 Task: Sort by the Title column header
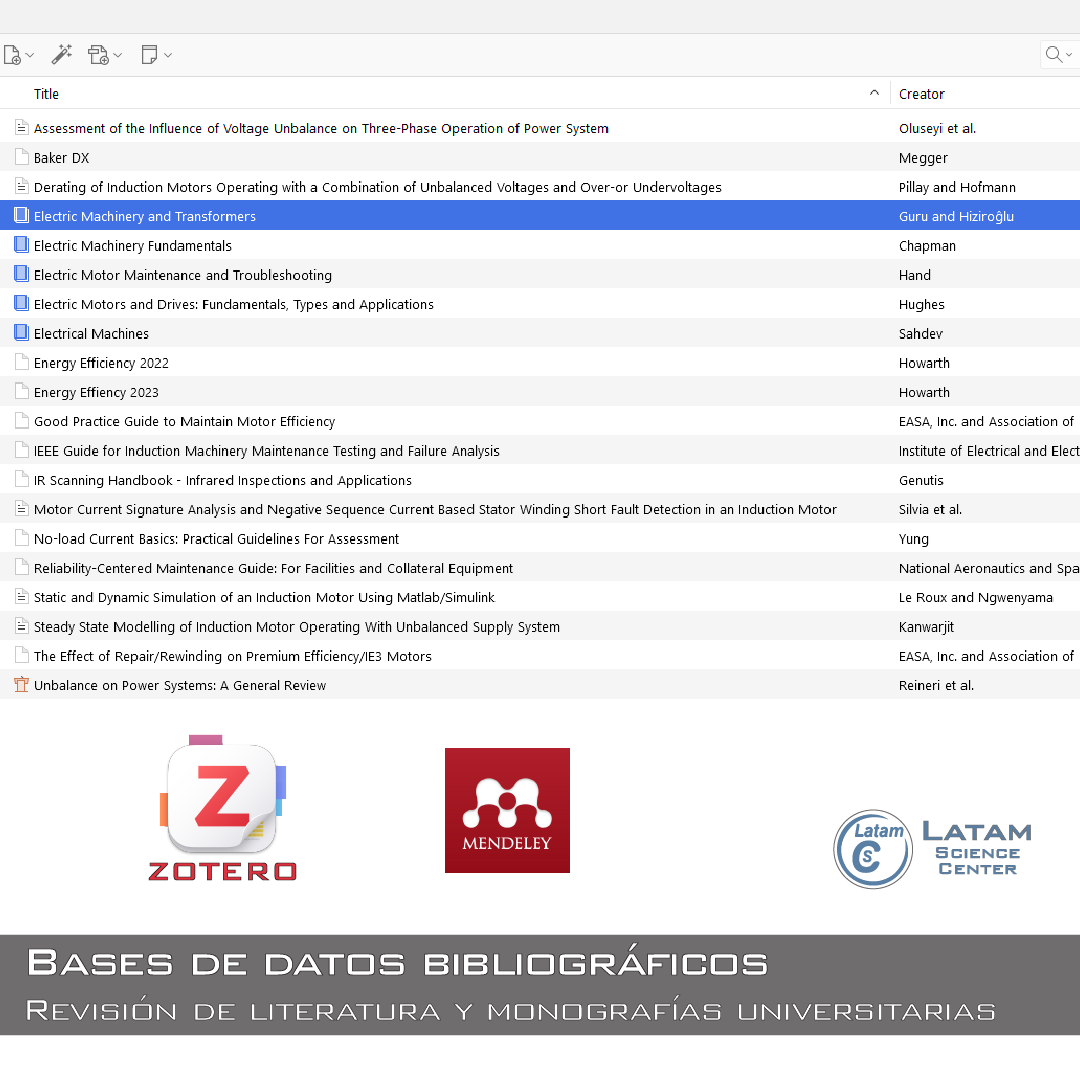pyautogui.click(x=47, y=94)
